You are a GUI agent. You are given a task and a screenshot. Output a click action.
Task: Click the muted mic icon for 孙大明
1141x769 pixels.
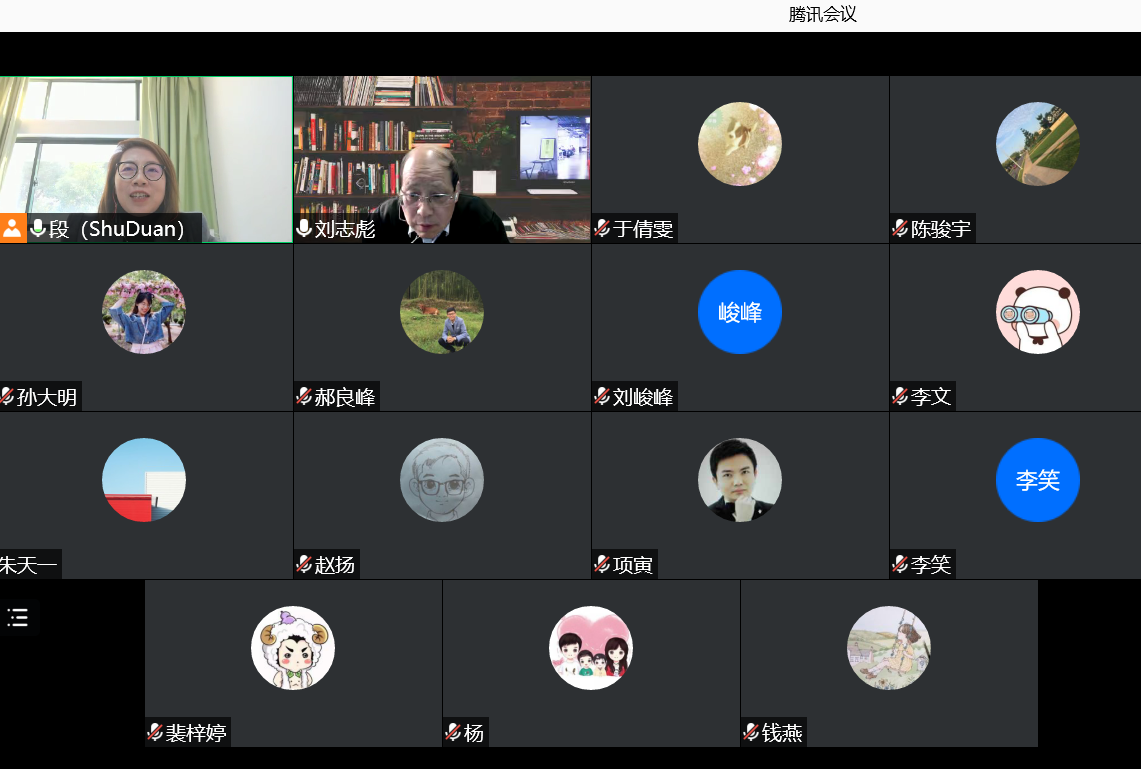point(7,397)
